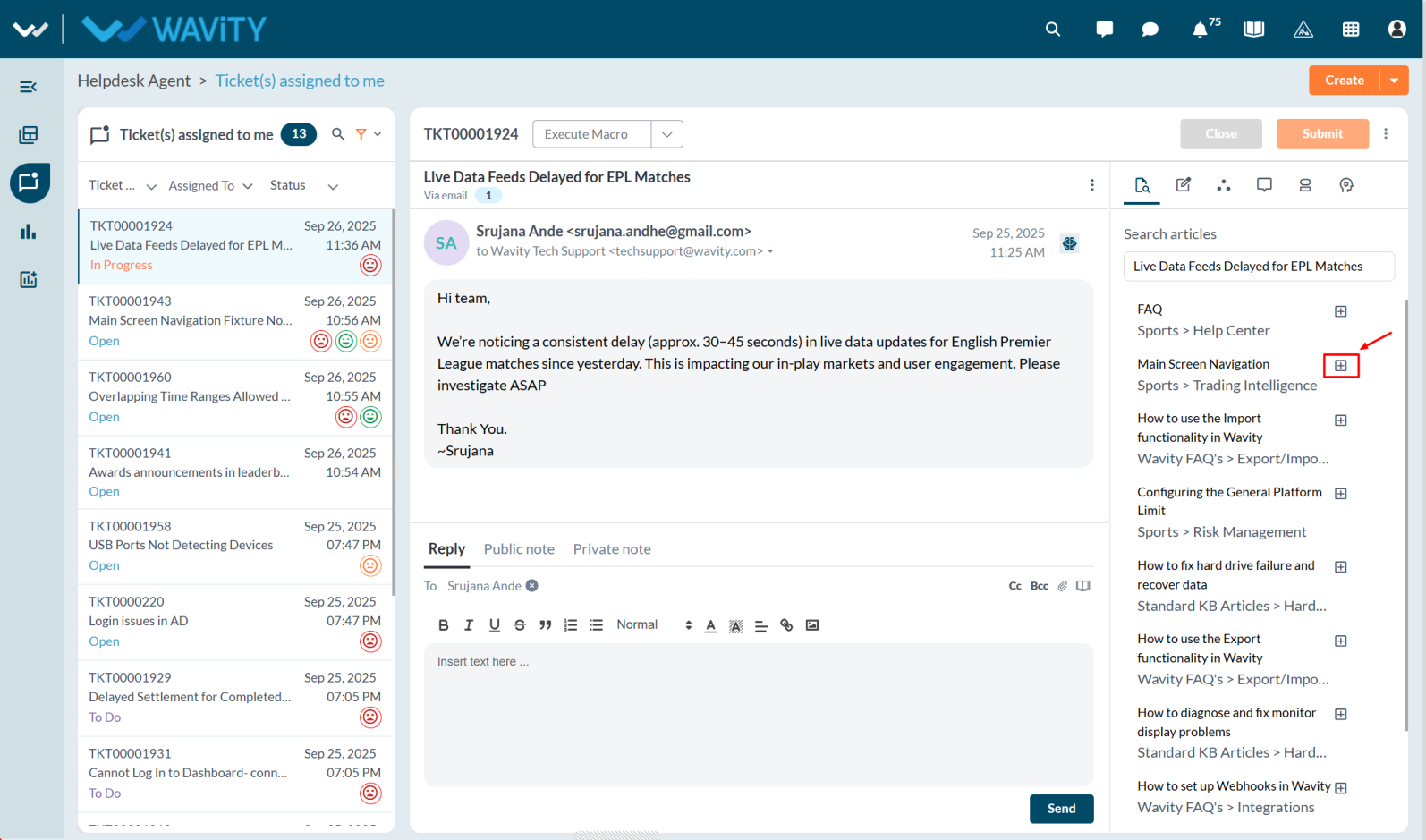Screen dimensions: 1426x840
Task: Expand Configuring the General Platform Limit article
Action: pos(1341,494)
